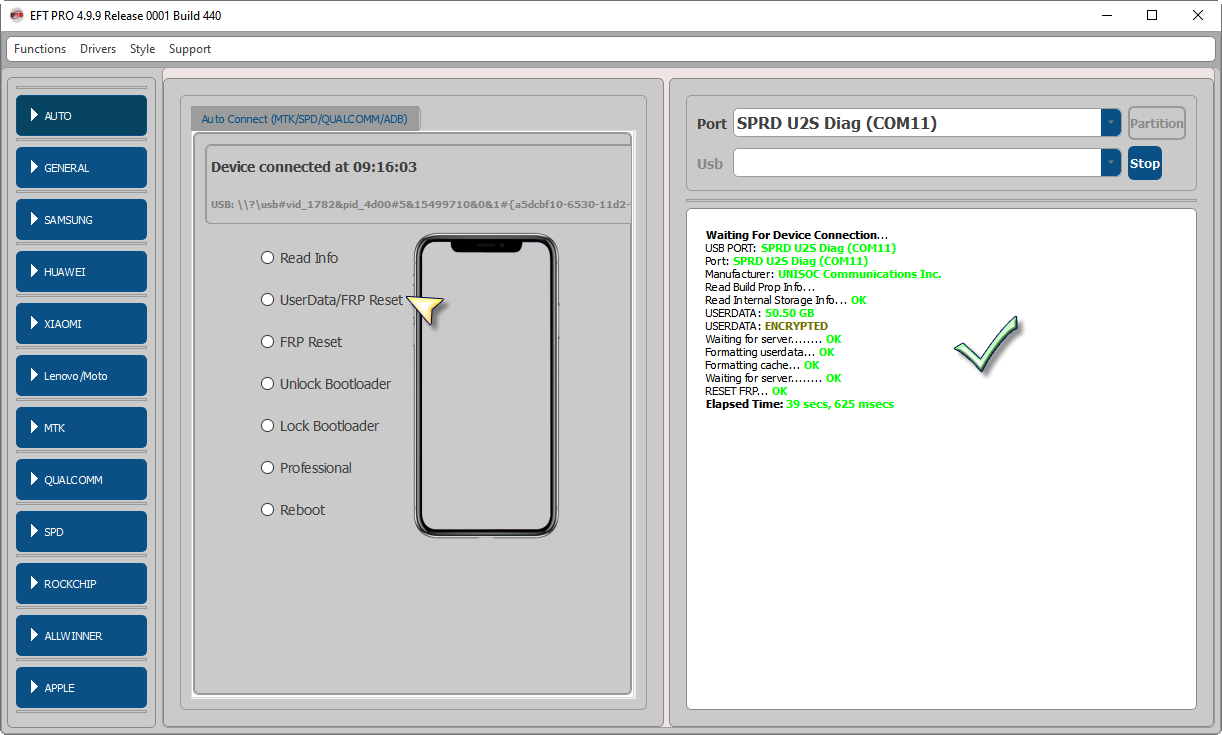Open the Style menu
1222x735 pixels.
(142, 49)
